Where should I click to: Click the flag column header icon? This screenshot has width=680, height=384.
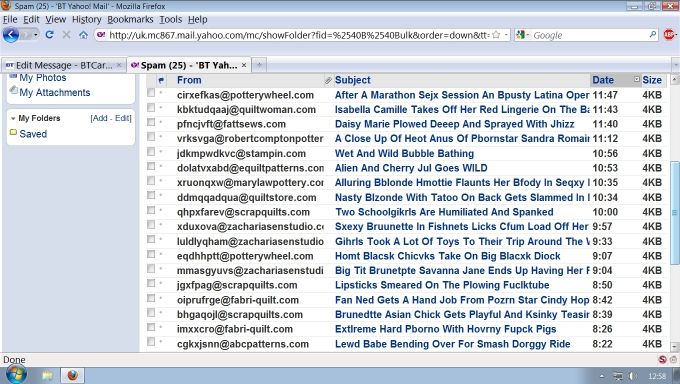pyautogui.click(x=161, y=80)
